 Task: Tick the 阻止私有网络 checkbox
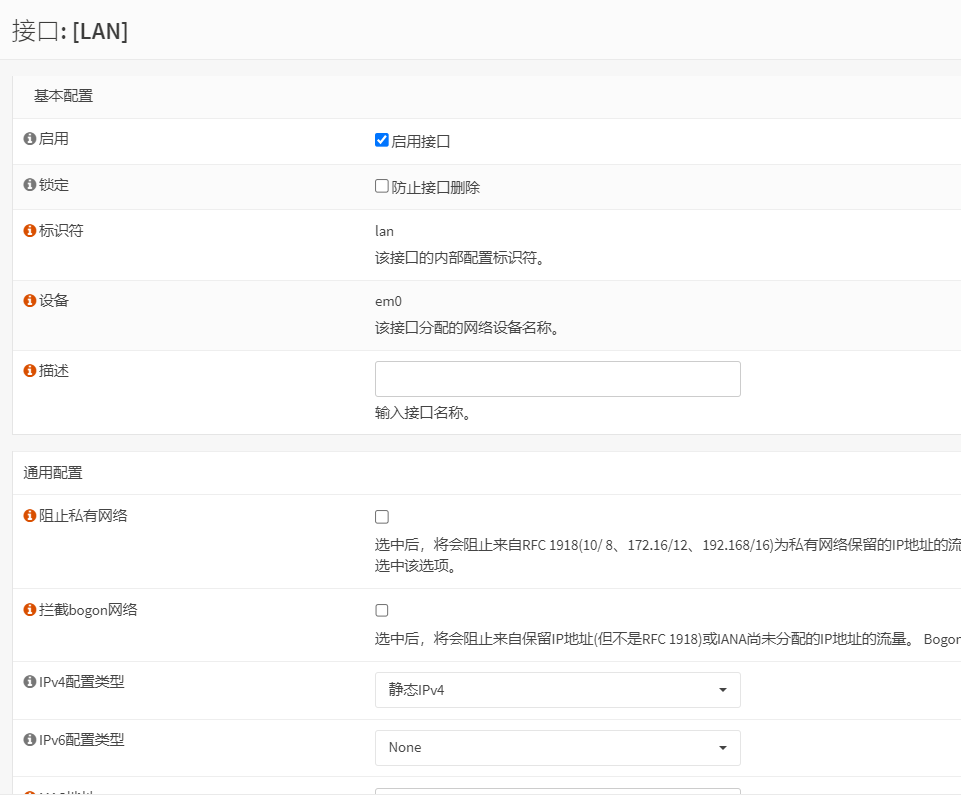point(382,517)
